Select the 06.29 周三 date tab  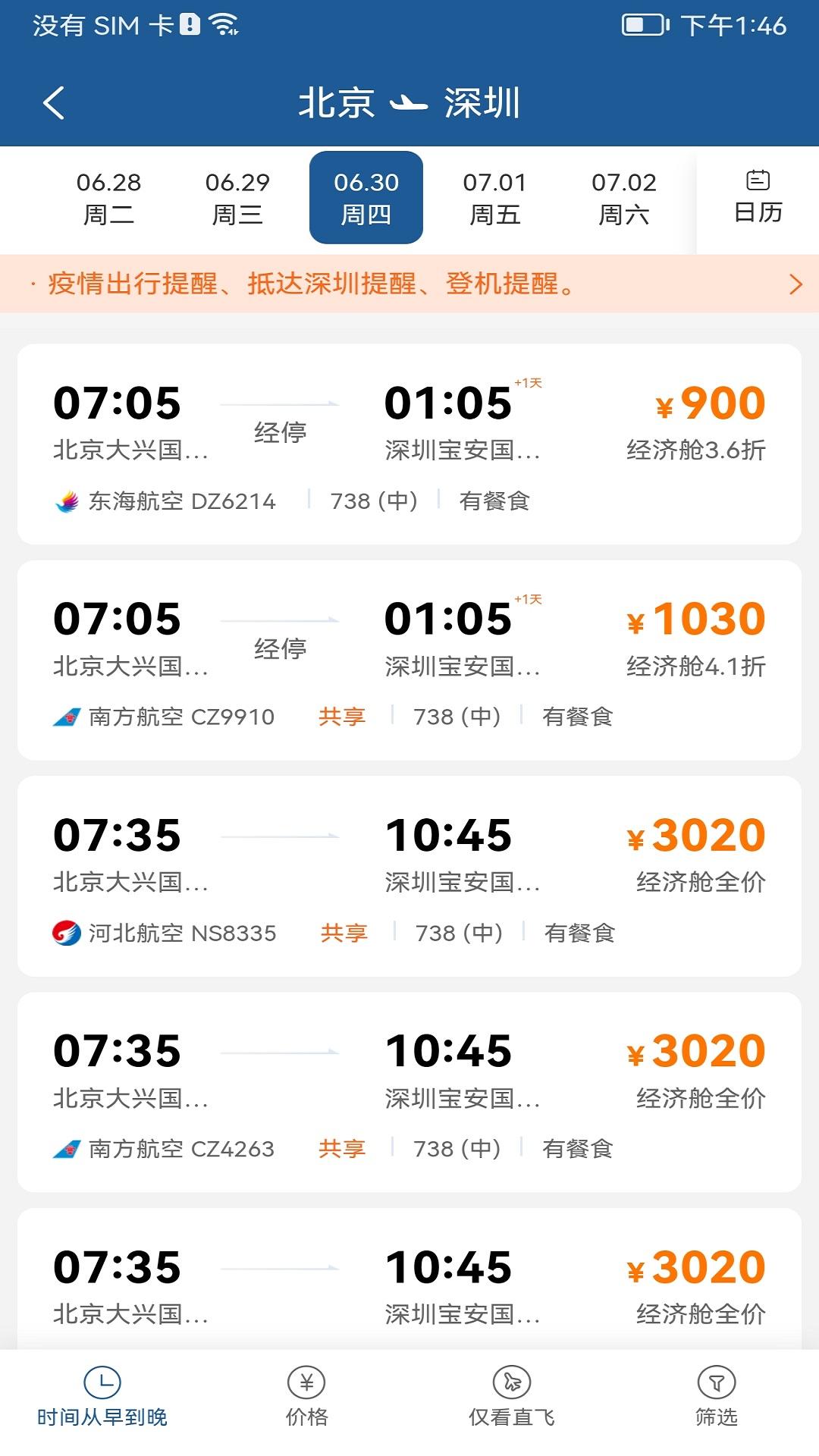tap(237, 199)
